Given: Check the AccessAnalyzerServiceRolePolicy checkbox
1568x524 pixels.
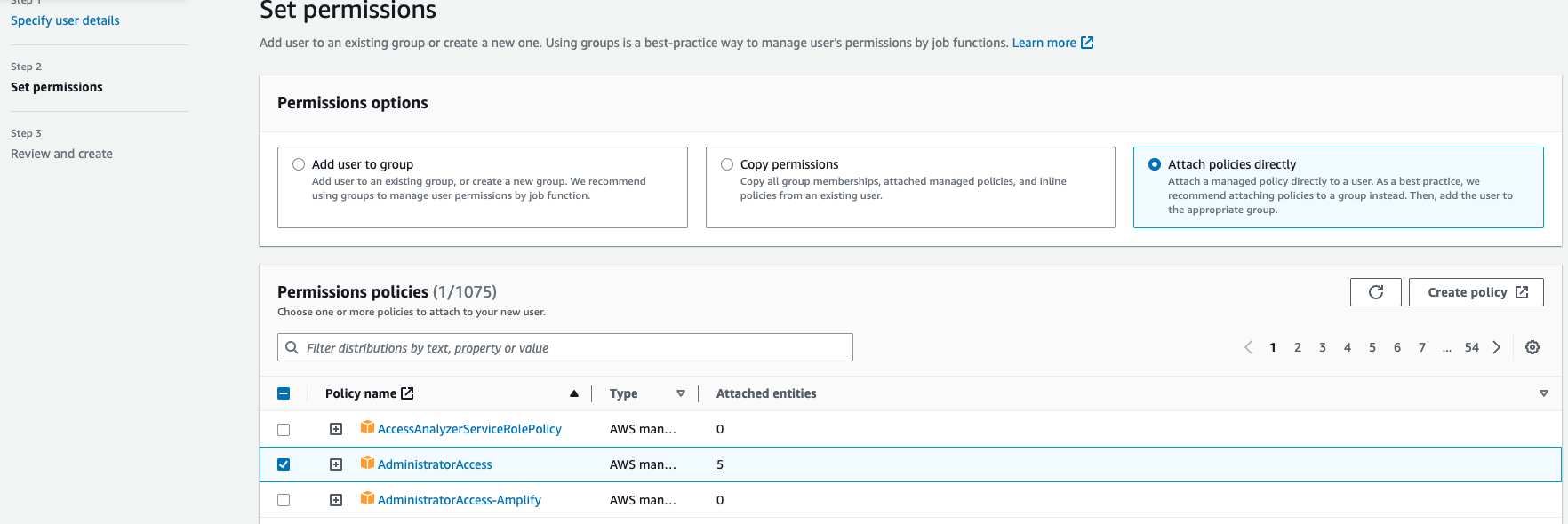Looking at the screenshot, I should tap(284, 429).
